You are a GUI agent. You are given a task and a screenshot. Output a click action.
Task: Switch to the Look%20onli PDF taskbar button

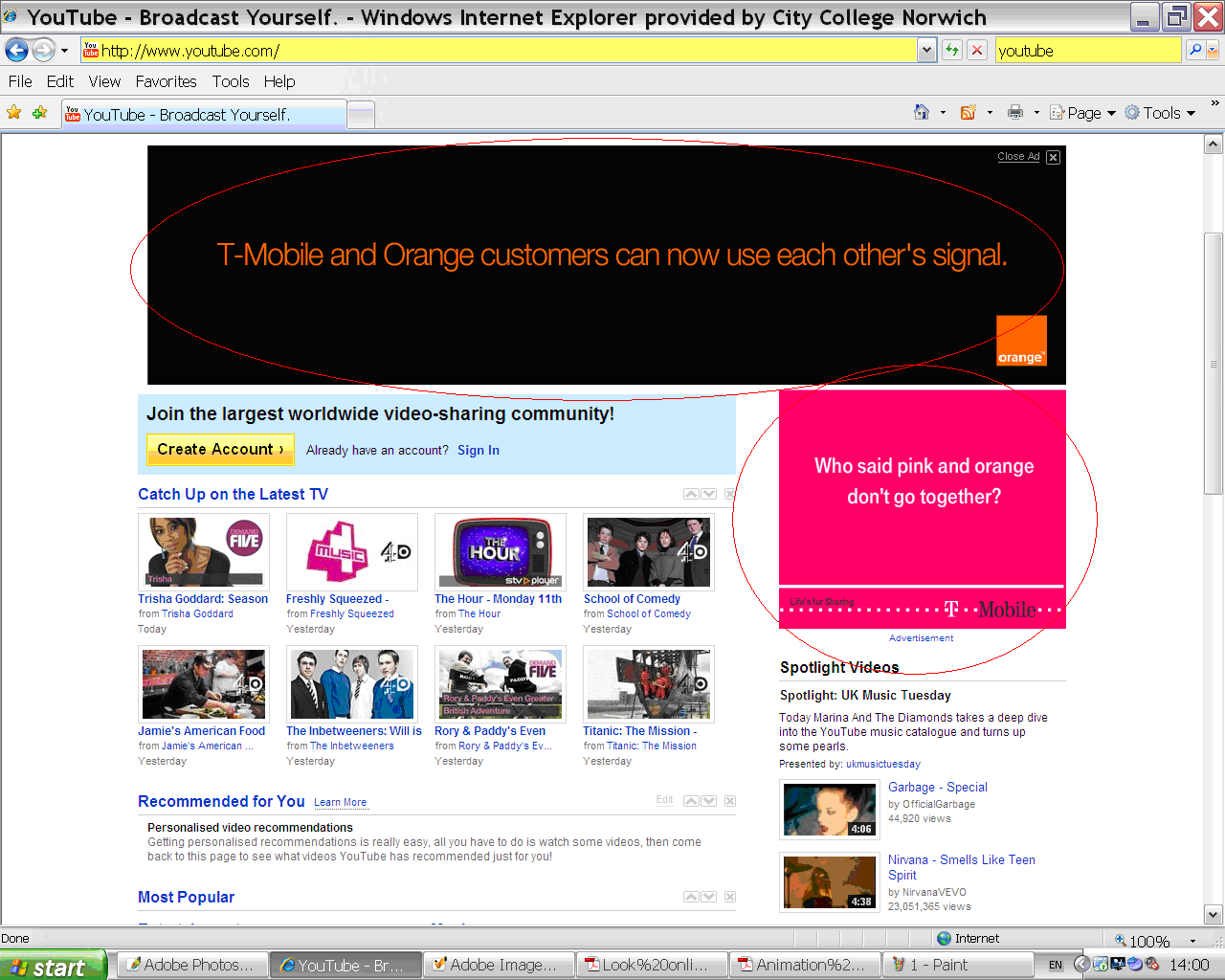[x=653, y=965]
